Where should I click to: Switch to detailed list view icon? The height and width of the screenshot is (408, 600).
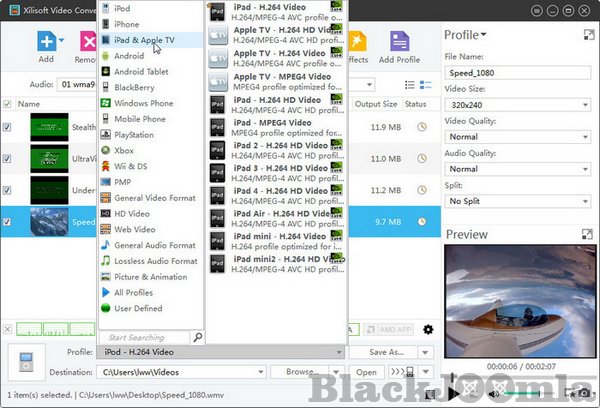[x=411, y=85]
